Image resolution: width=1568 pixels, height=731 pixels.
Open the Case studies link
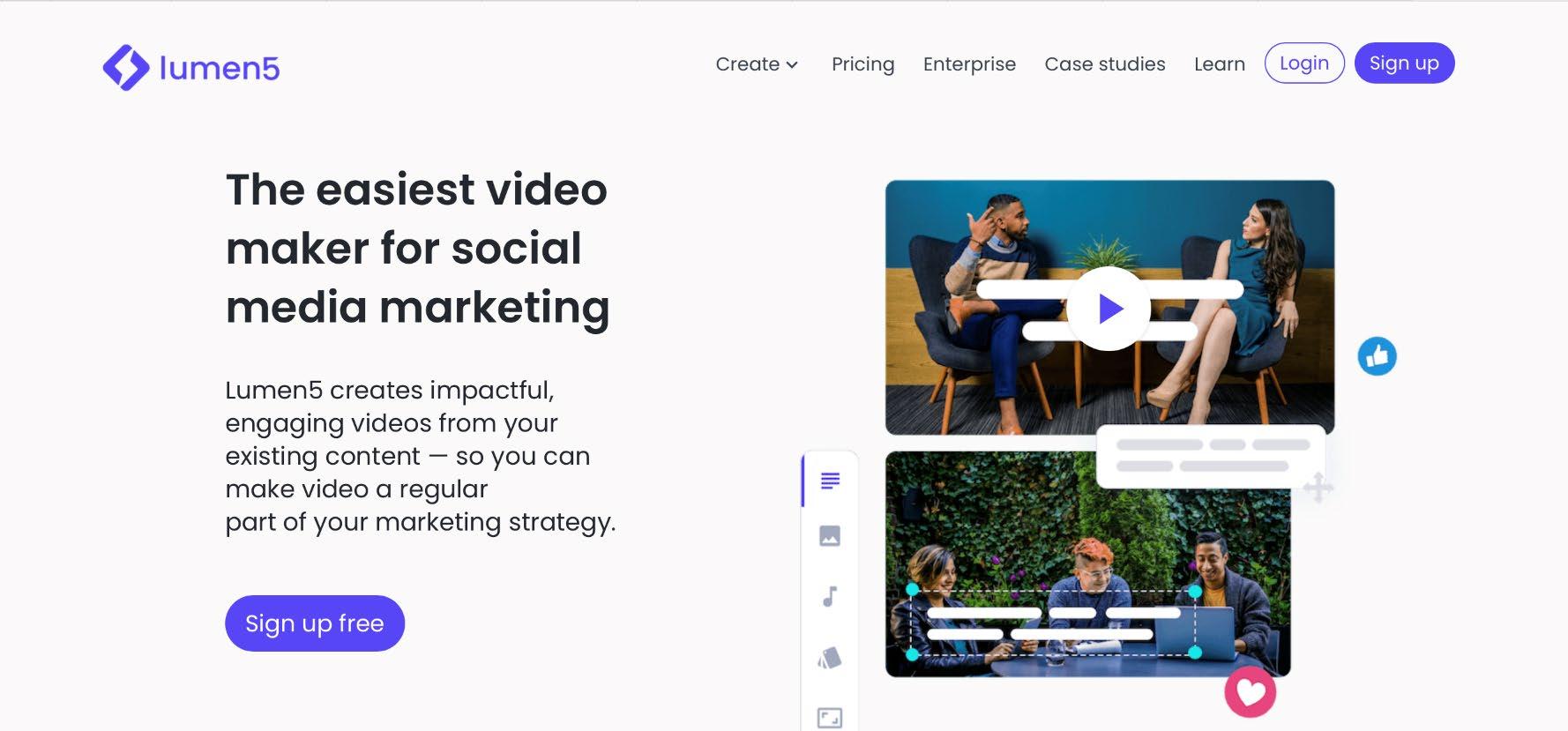1104,64
